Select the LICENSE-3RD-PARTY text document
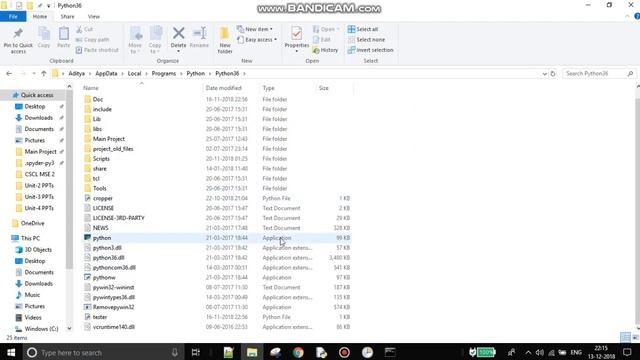The width and height of the screenshot is (640, 360). pos(118,218)
